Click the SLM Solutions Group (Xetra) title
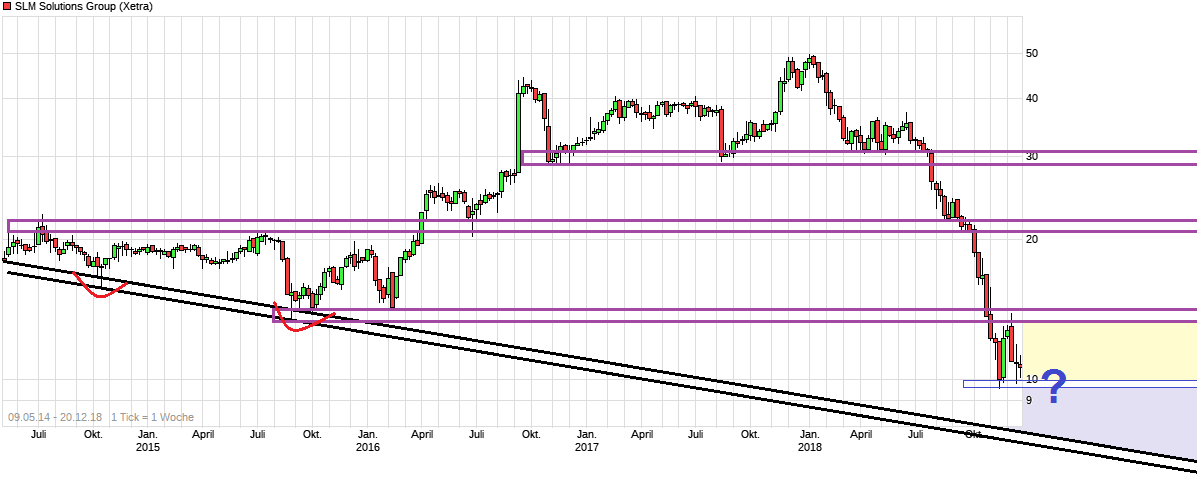 pyautogui.click(x=70, y=6)
